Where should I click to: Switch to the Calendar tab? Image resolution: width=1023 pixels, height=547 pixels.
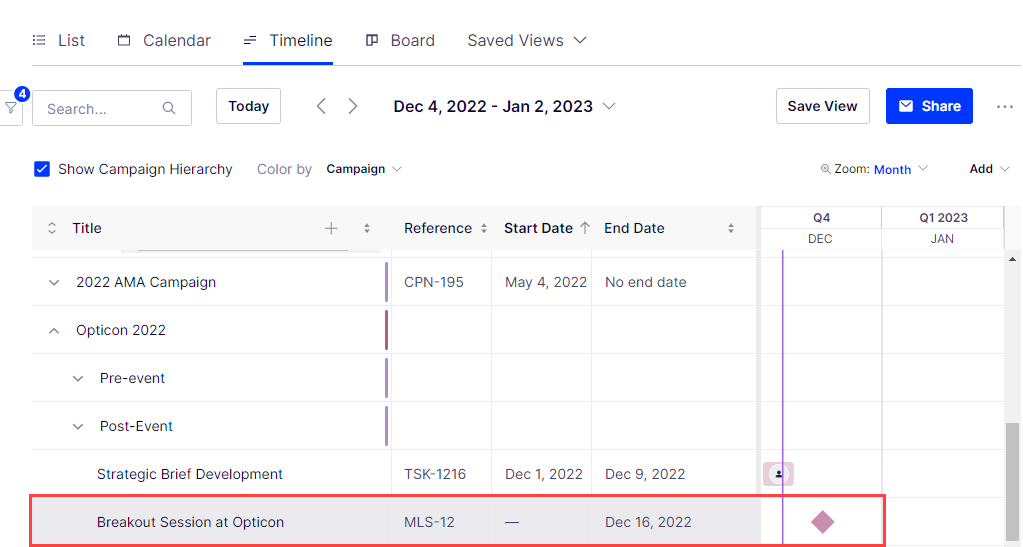pyautogui.click(x=164, y=40)
